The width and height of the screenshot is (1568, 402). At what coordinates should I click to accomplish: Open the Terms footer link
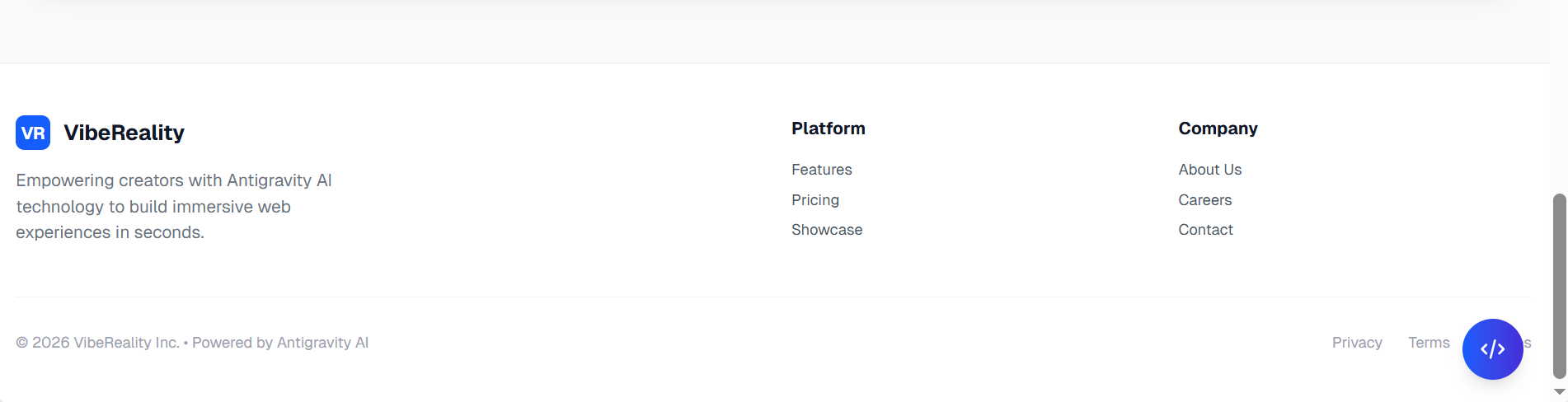[x=1429, y=343]
